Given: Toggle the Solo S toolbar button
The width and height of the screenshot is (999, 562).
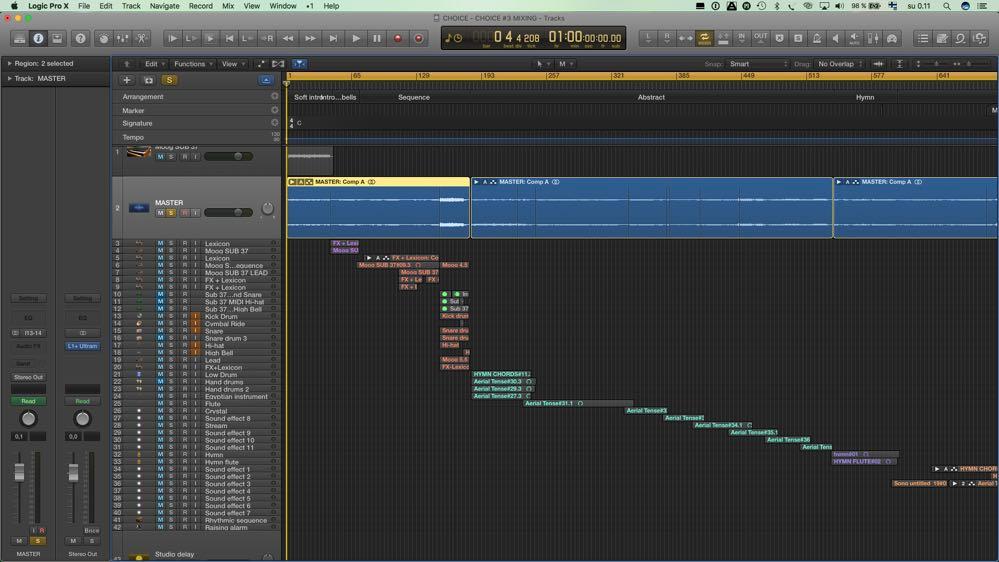Looking at the screenshot, I should point(798,38).
